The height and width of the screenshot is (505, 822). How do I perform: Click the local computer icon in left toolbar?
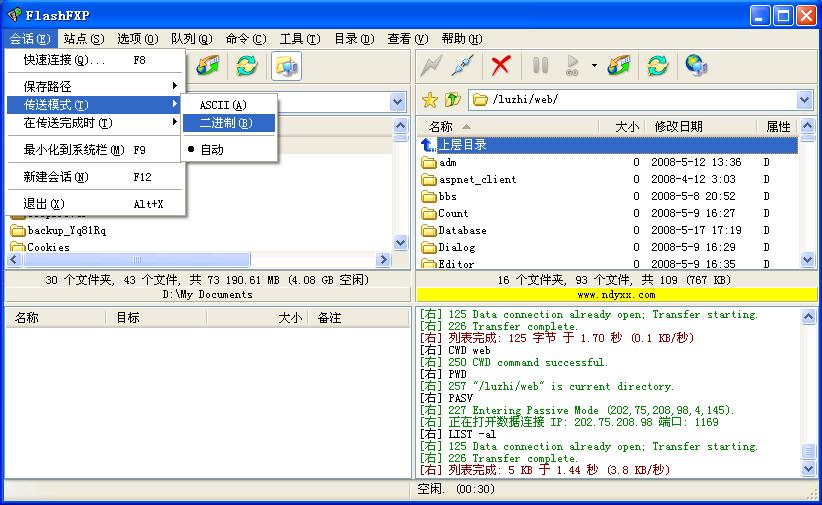(286, 66)
